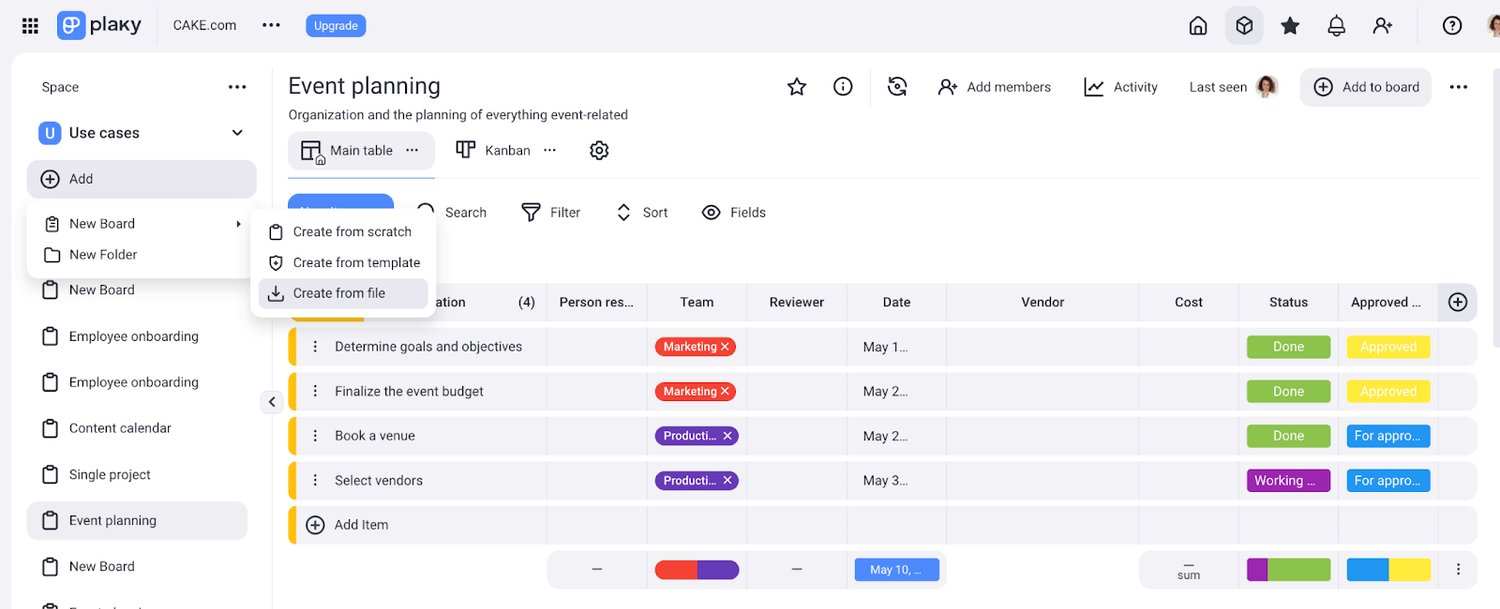The image size is (1500, 609).
Task: Open row menu for Finalize the event budget
Action: coord(315,392)
